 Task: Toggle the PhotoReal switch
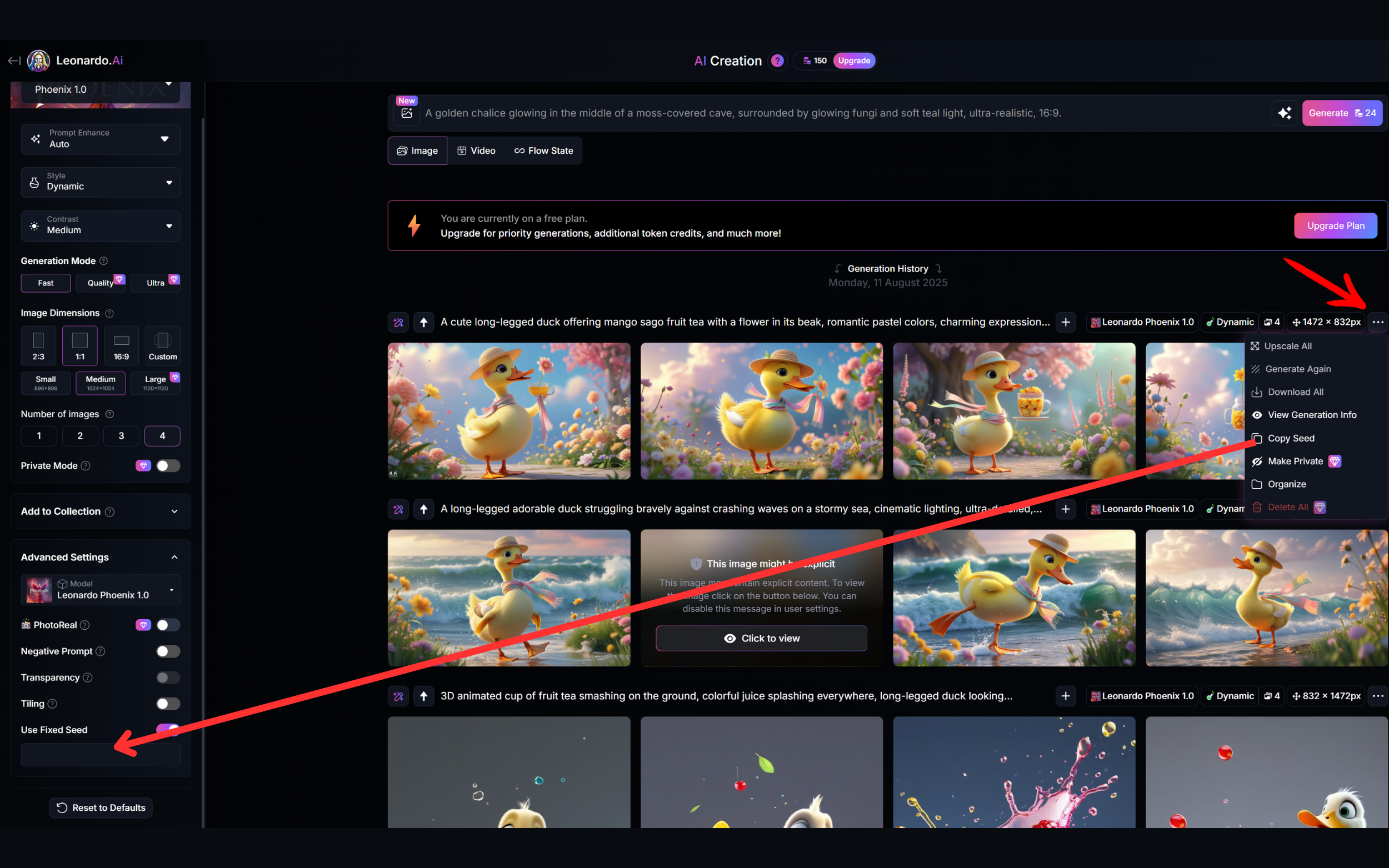(x=168, y=625)
